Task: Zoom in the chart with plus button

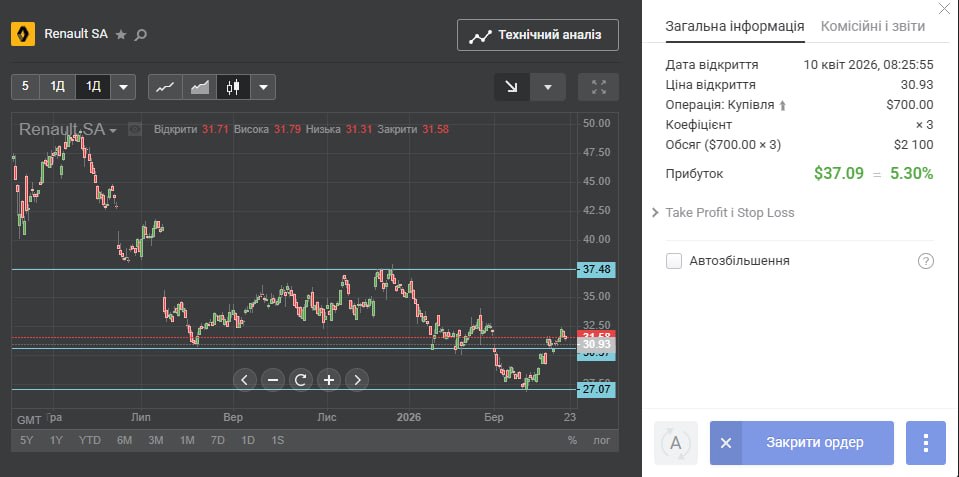Action: pyautogui.click(x=328, y=379)
